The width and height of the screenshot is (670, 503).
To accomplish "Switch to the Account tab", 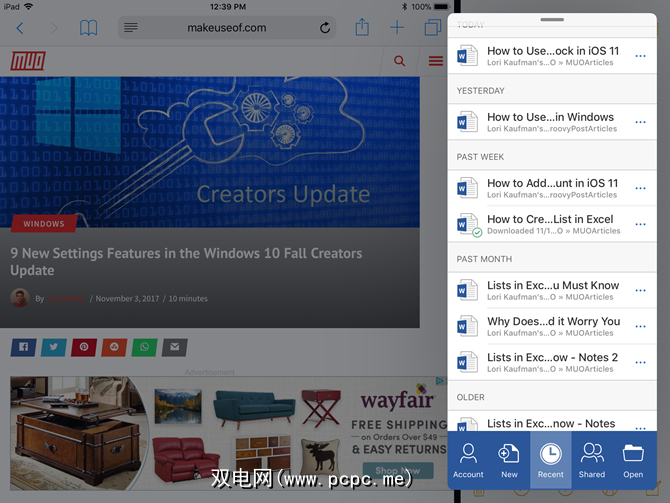I will pyautogui.click(x=468, y=459).
